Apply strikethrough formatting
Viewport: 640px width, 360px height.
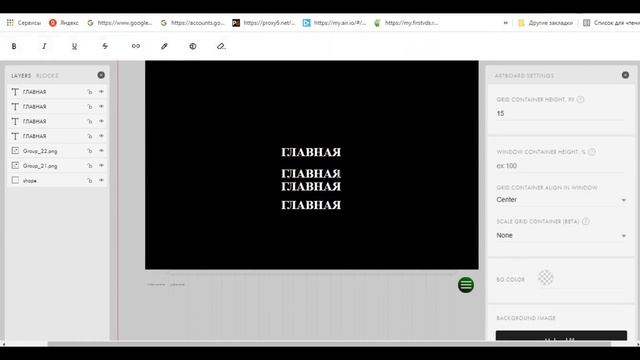point(105,46)
